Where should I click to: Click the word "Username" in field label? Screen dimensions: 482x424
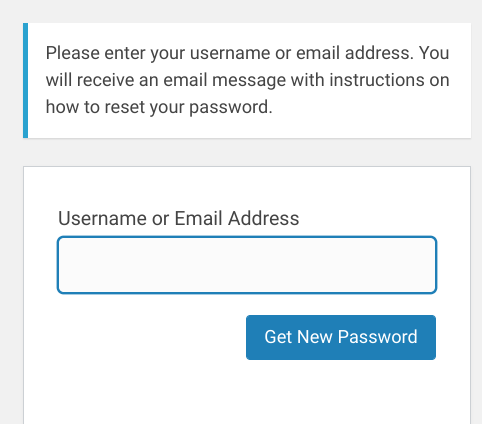point(102,219)
